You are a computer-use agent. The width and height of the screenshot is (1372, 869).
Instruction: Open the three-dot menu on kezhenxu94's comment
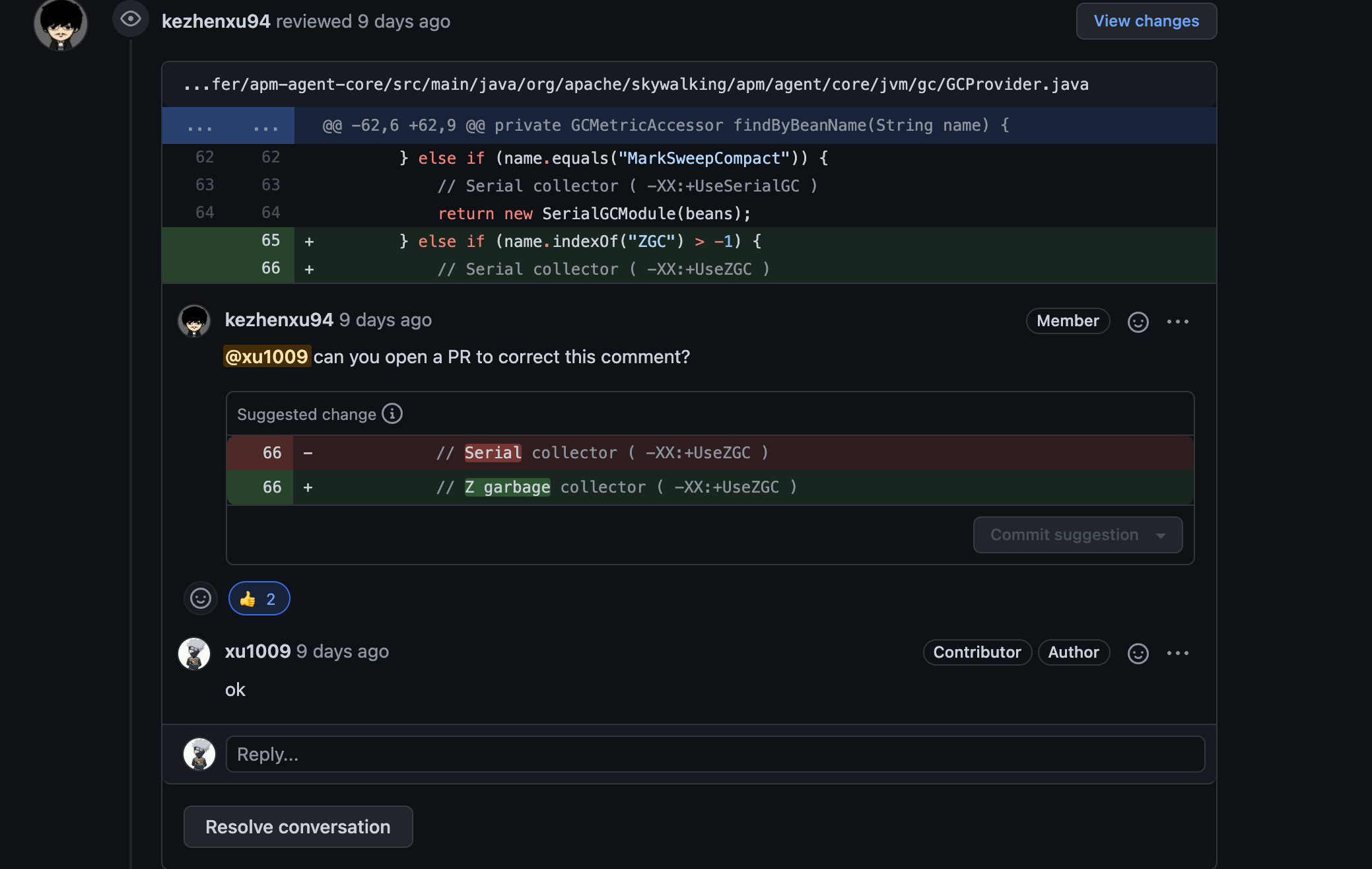click(1178, 322)
